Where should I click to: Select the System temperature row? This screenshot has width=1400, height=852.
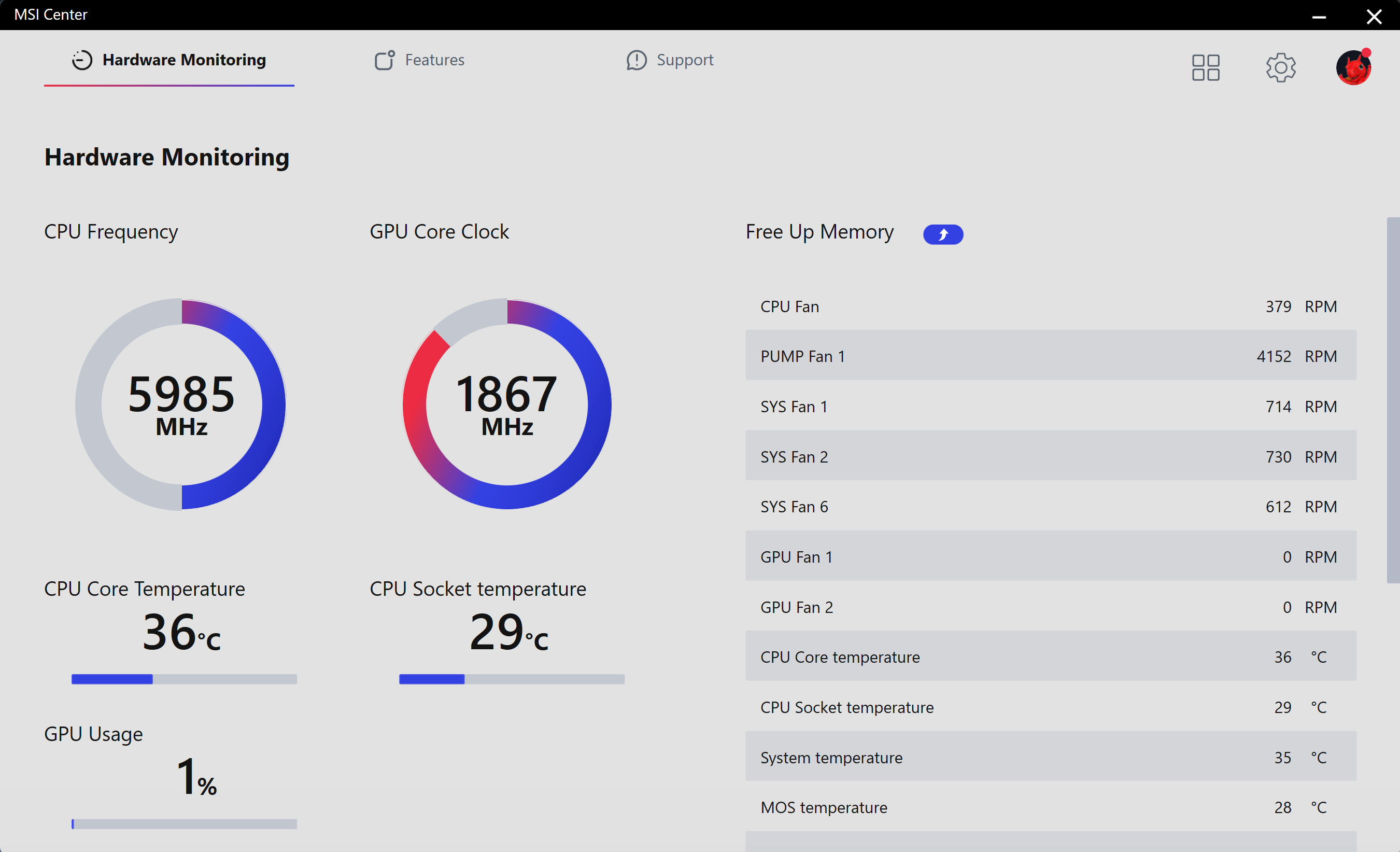1050,757
